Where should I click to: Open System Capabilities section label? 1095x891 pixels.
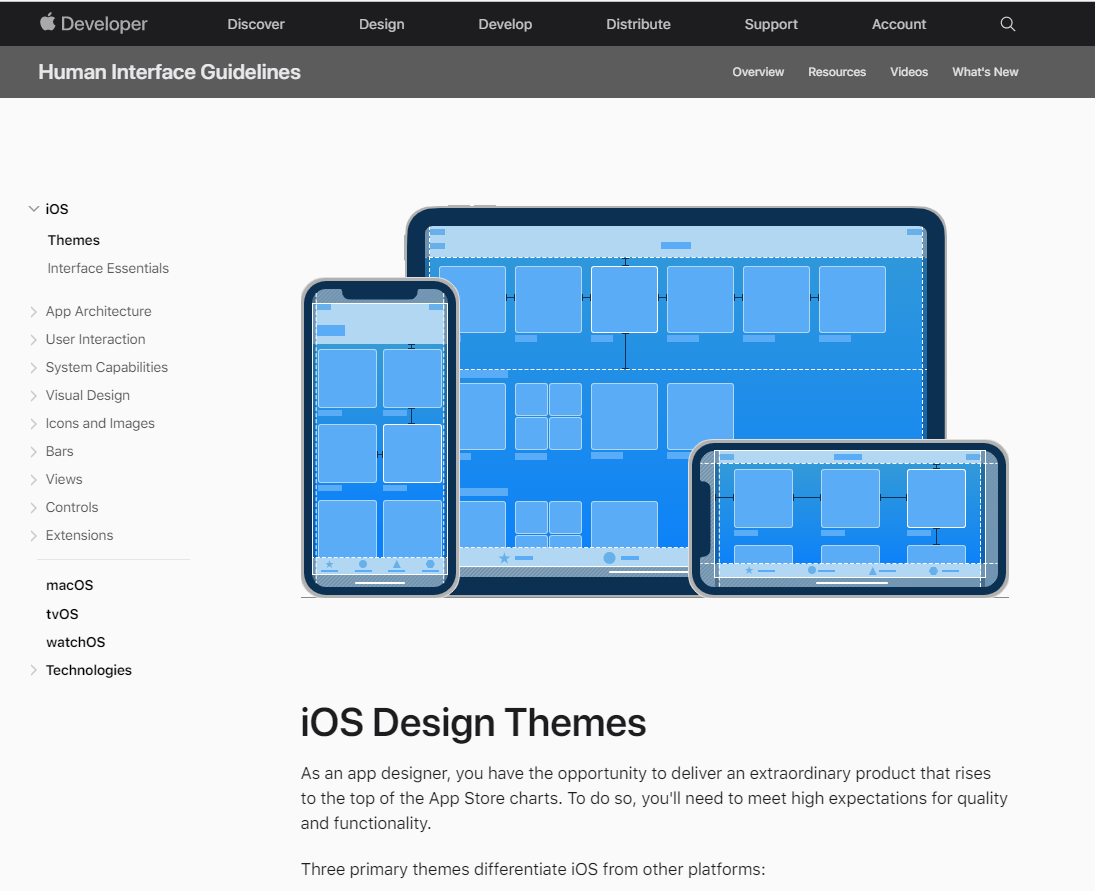(107, 367)
